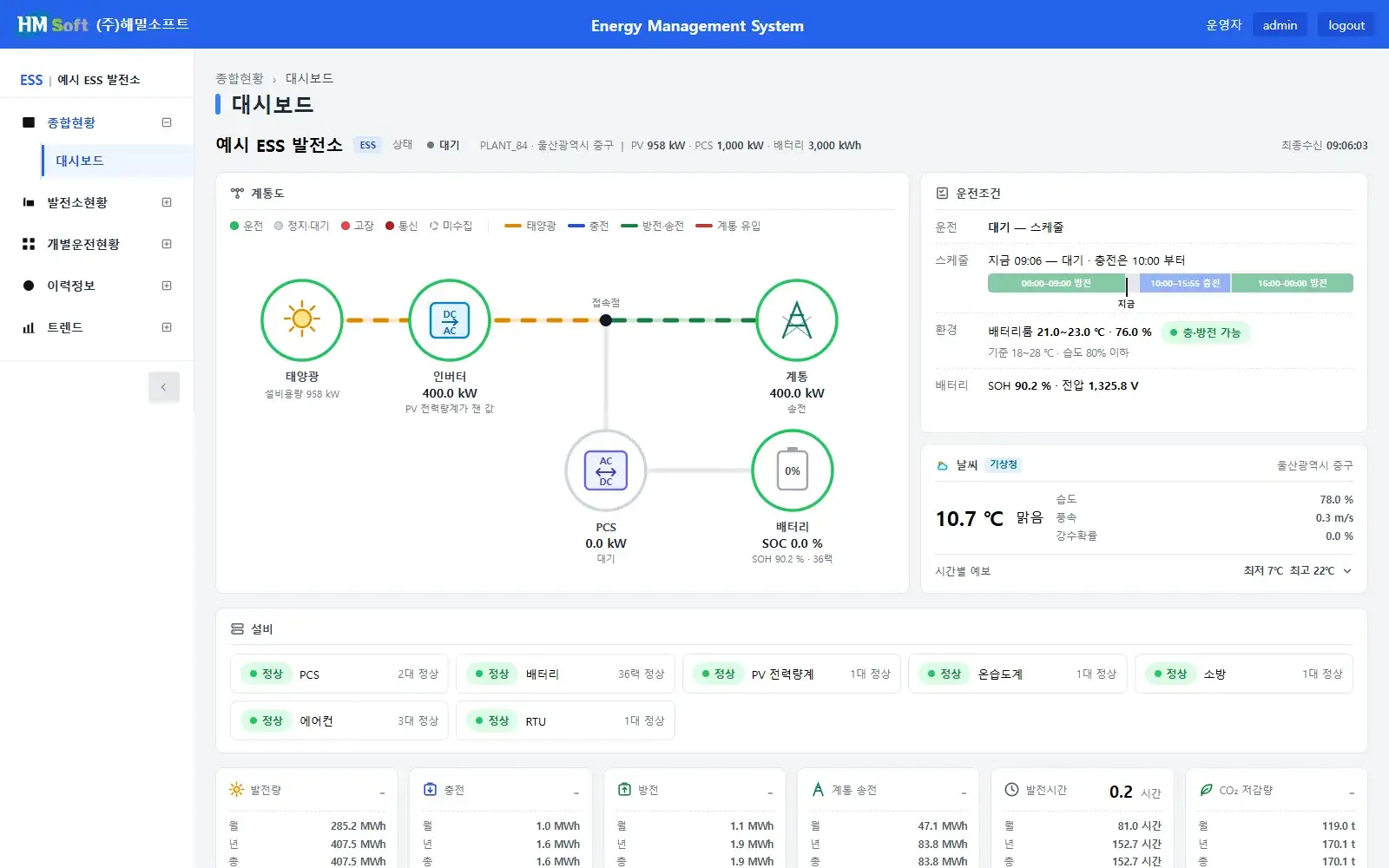Click the 운전조건 panel header icon
Screen dimensions: 1389x868
(x=942, y=194)
